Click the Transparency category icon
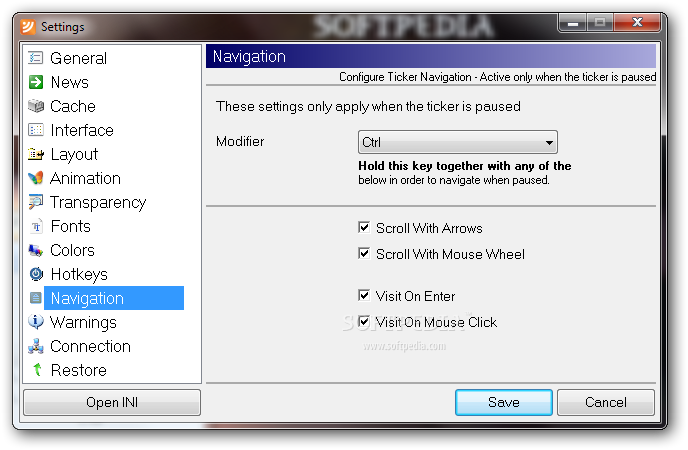Viewport: 688px width, 450px height. 36,202
